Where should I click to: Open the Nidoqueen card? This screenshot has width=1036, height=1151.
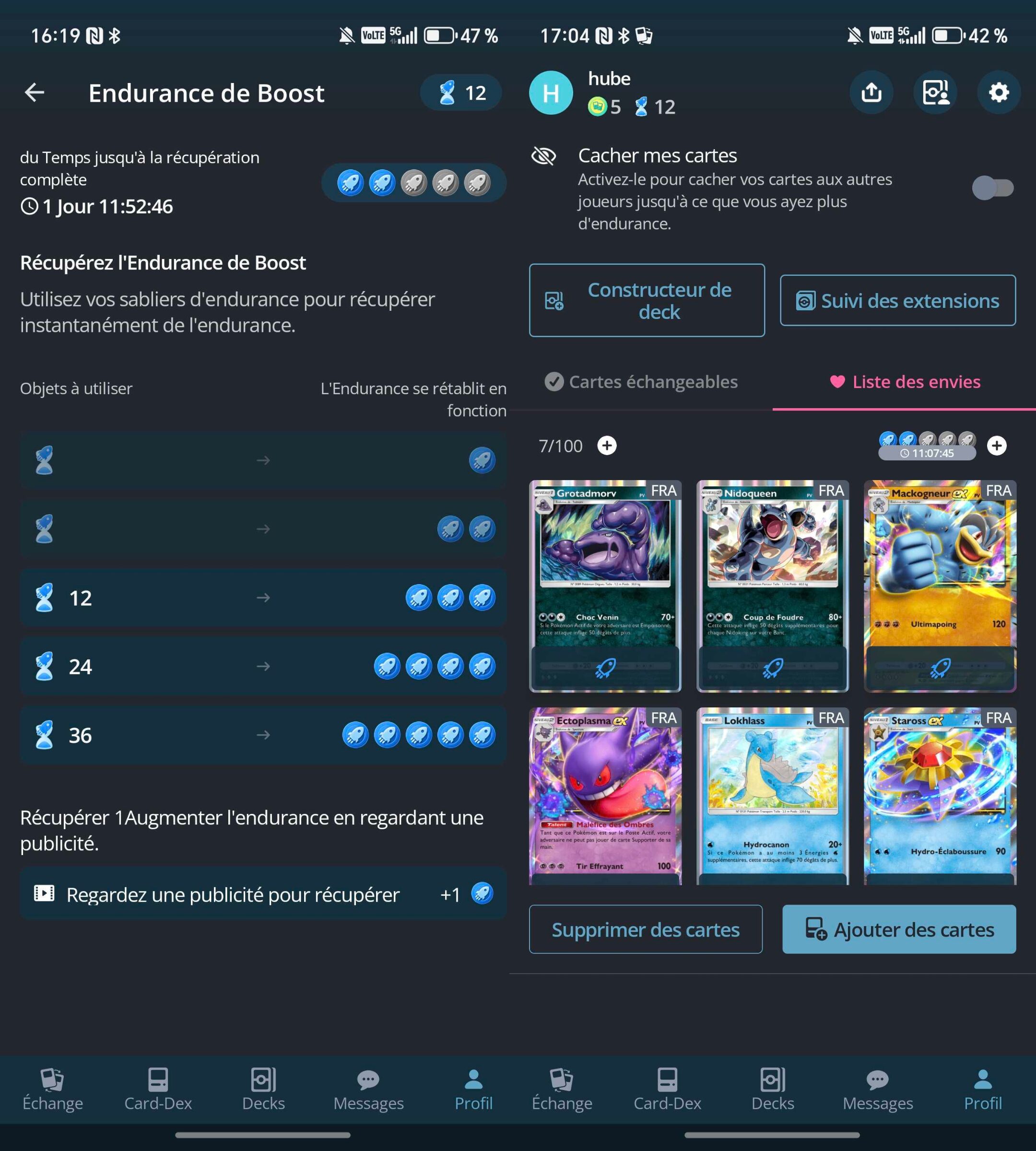point(773,586)
